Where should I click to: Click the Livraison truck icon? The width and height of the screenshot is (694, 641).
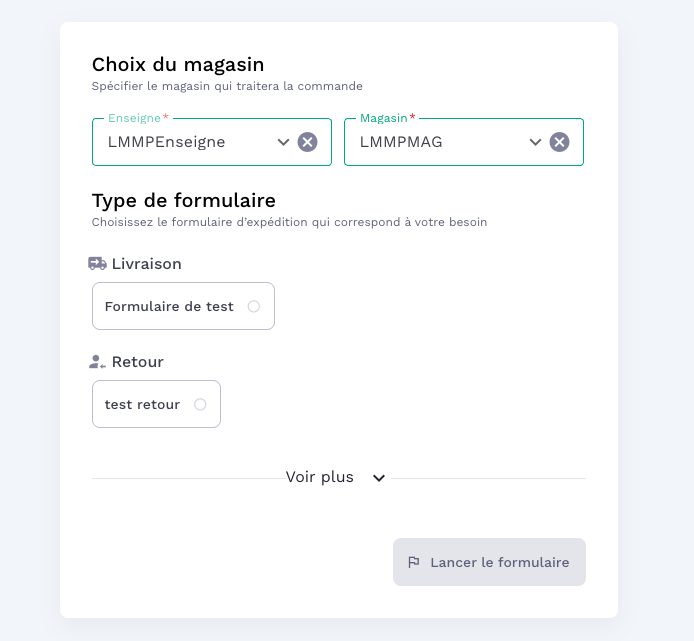97,264
